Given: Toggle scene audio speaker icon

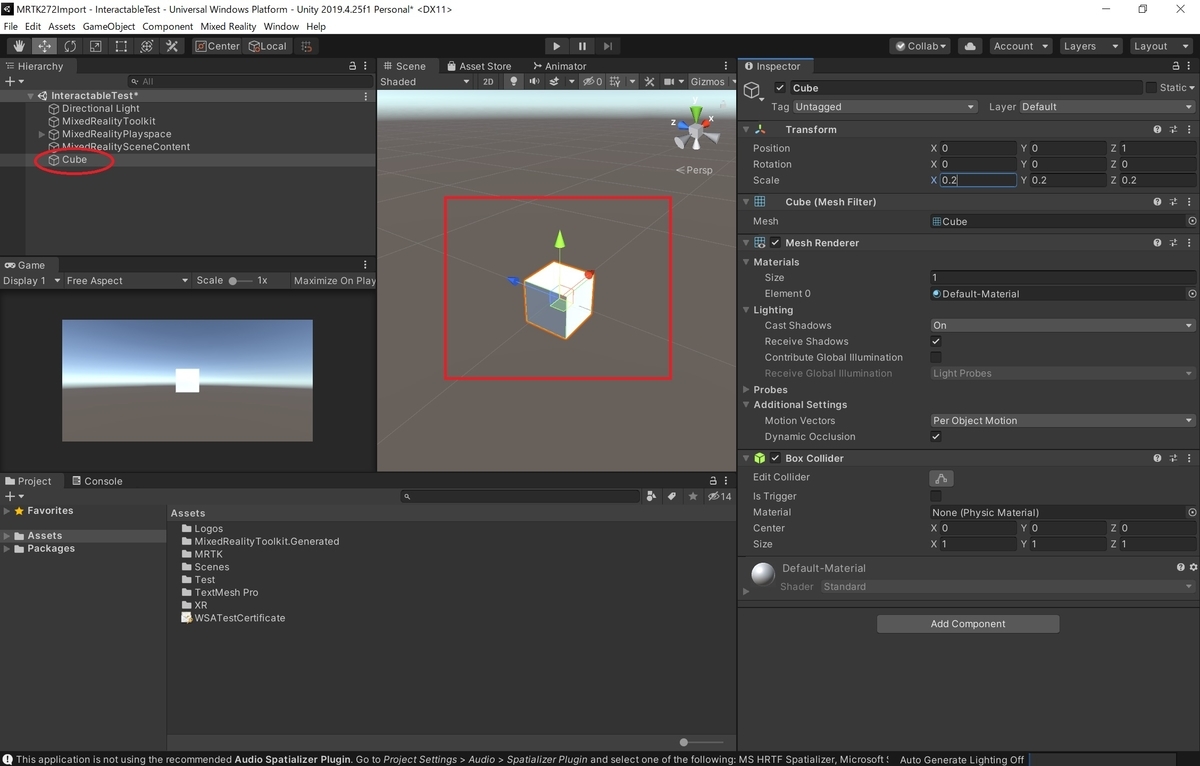Looking at the screenshot, I should click(x=535, y=82).
